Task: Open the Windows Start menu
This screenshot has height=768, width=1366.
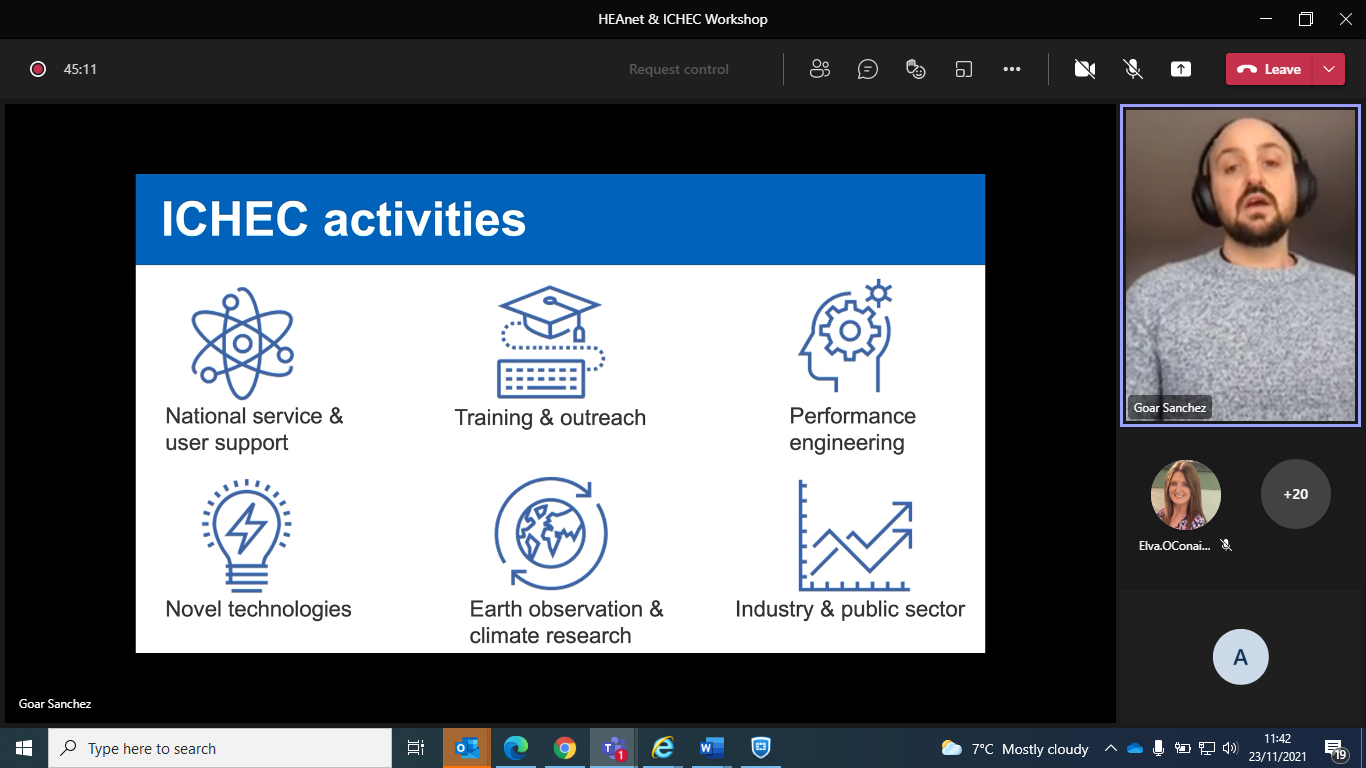Action: click(x=24, y=748)
